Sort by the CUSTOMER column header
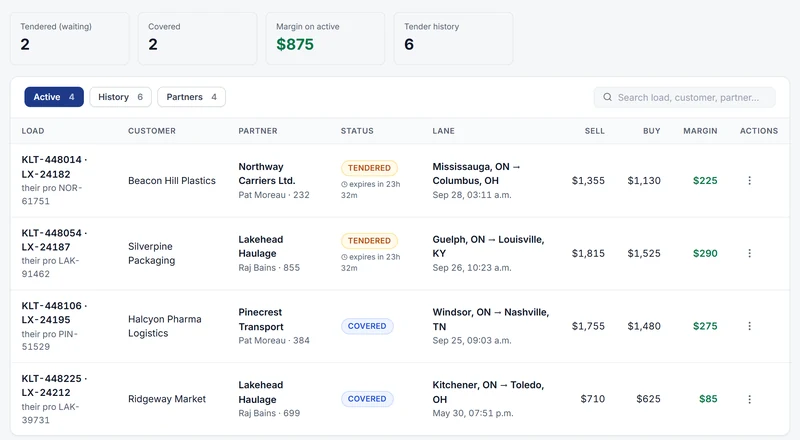 pos(152,131)
